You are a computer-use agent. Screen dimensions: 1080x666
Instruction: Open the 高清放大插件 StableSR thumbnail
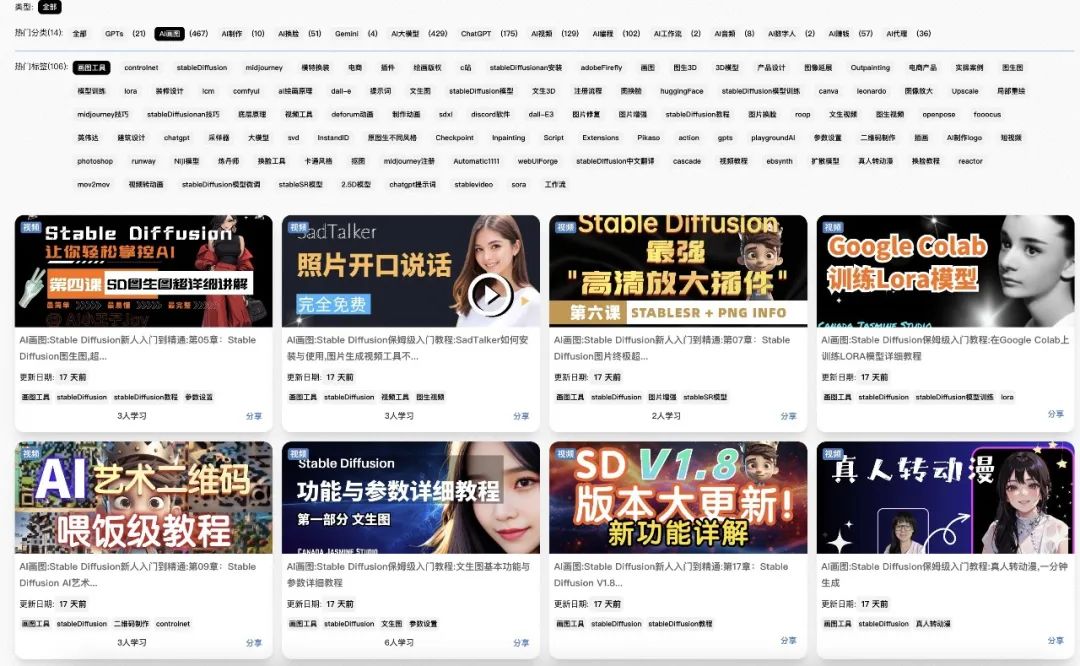pyautogui.click(x=678, y=271)
